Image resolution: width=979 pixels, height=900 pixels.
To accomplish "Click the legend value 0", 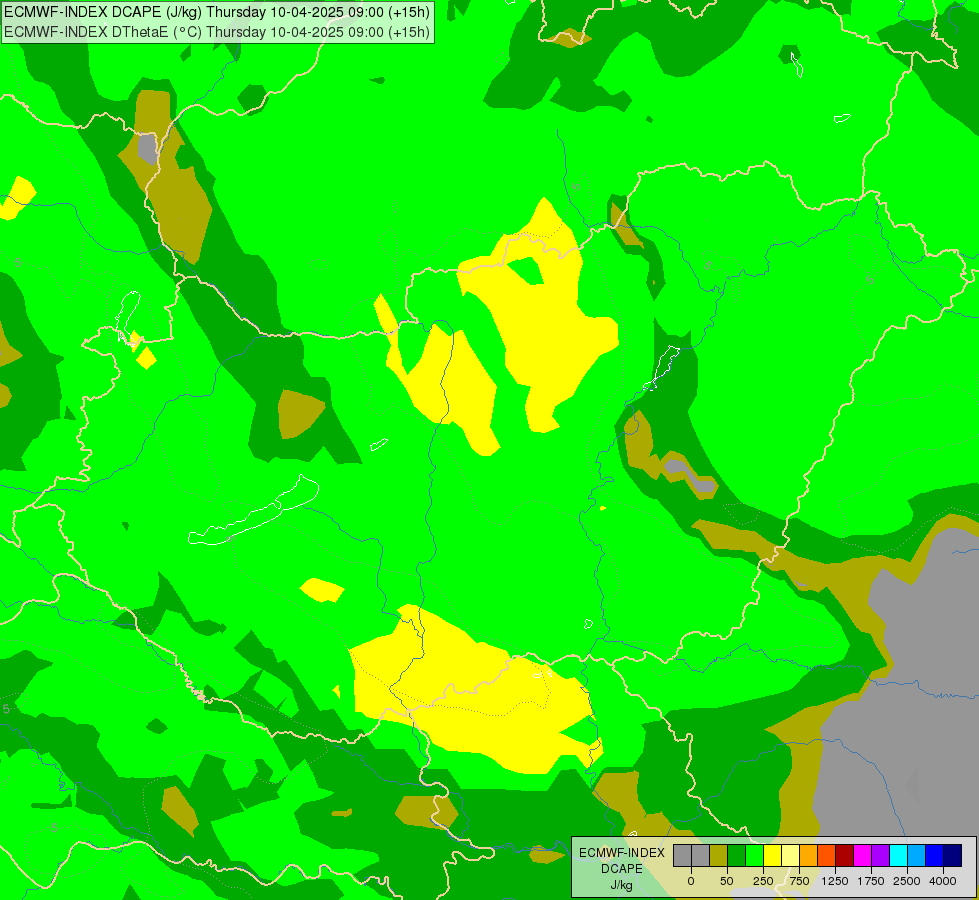I will click(691, 881).
